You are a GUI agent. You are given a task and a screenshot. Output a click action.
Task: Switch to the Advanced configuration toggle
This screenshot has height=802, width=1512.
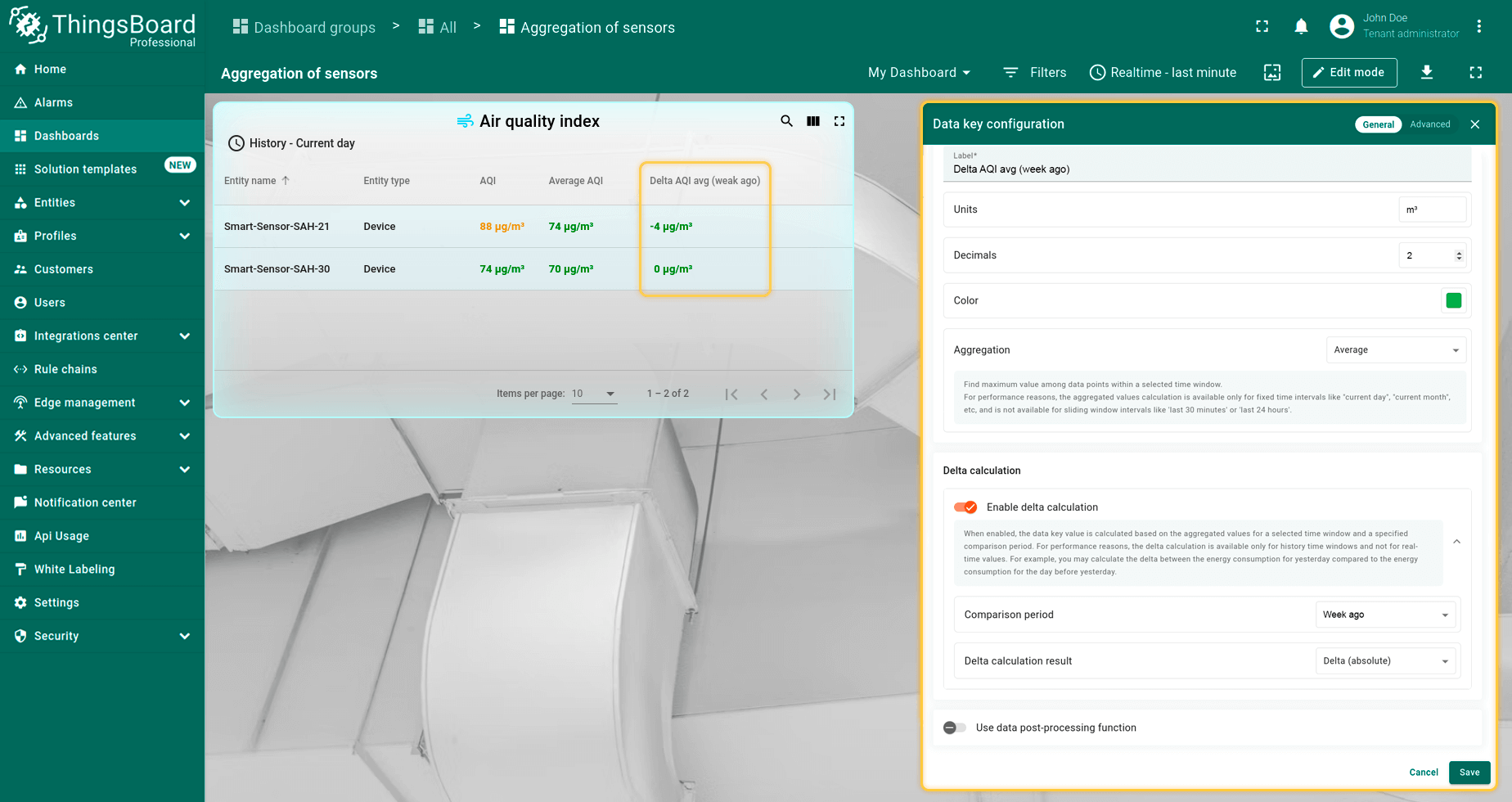point(1429,124)
